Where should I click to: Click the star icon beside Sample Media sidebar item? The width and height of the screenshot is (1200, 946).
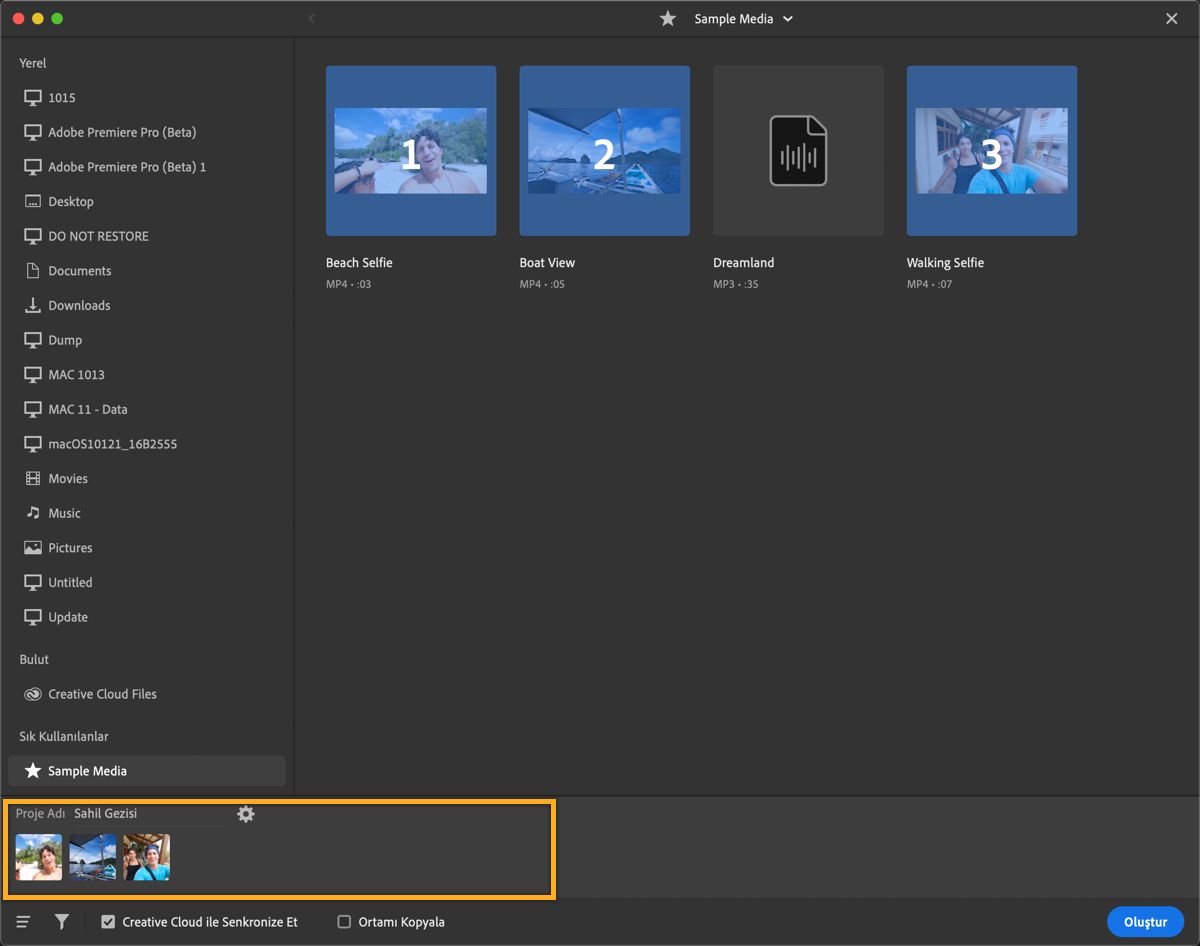[x=33, y=771]
